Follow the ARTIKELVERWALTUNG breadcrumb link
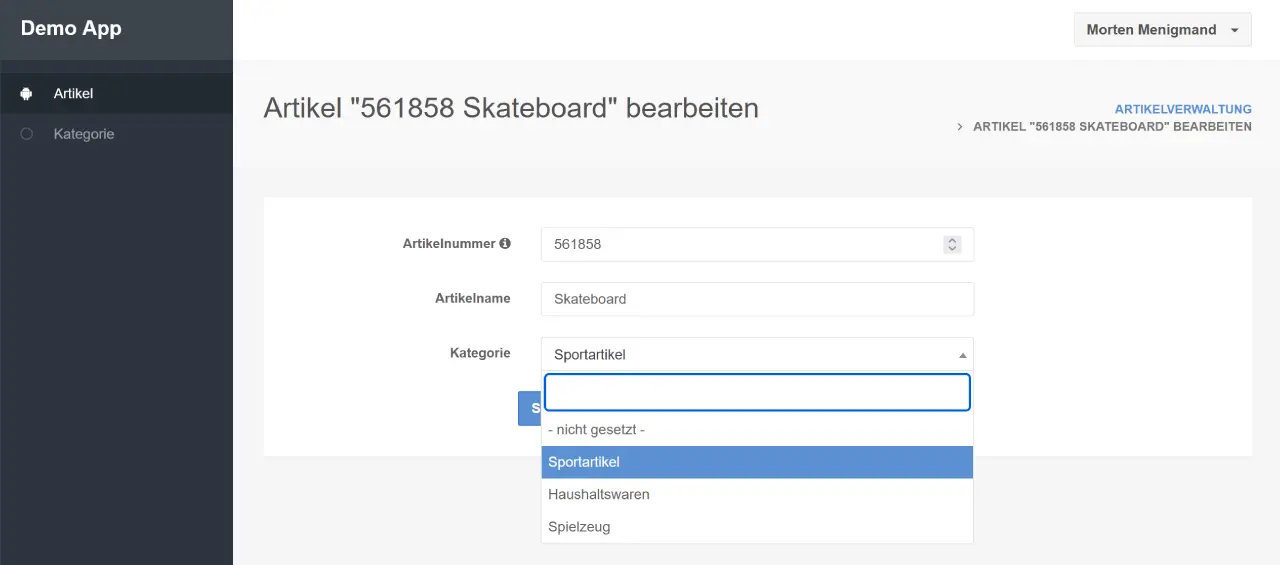1280x565 pixels. pos(1183,109)
